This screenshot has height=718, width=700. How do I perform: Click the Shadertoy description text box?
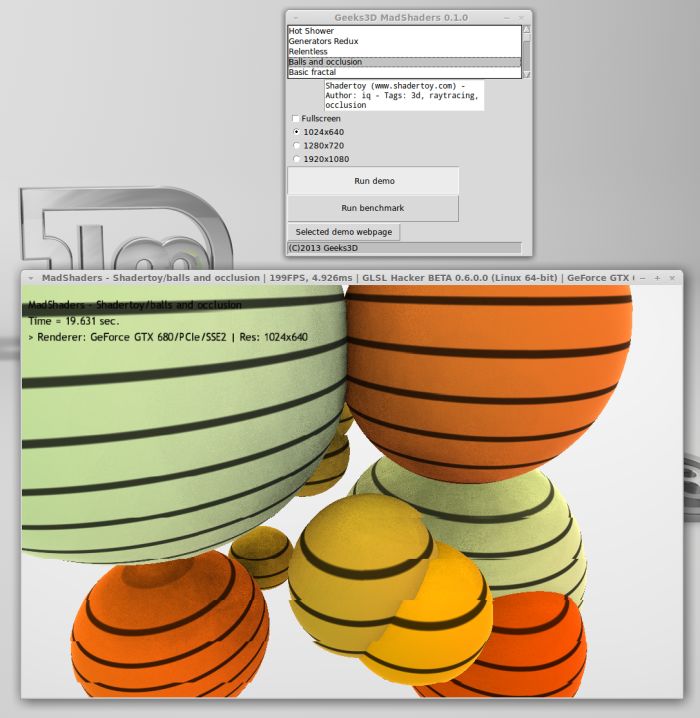(404, 95)
